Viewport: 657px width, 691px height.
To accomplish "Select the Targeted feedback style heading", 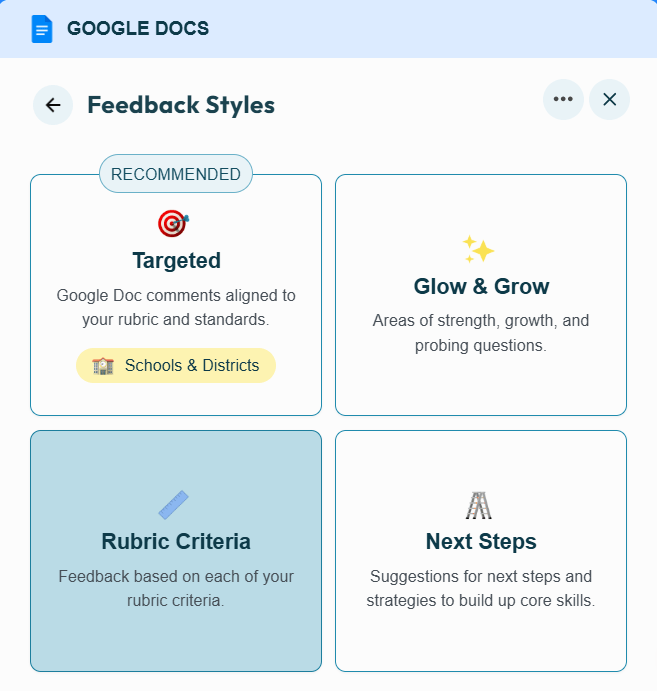I will coord(176,261).
